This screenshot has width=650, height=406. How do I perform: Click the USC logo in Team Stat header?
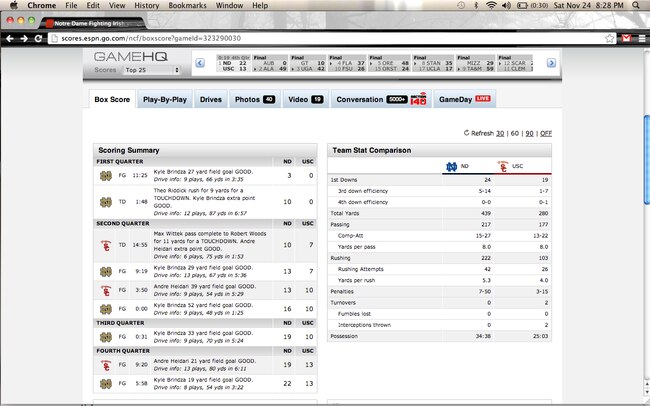(503, 166)
